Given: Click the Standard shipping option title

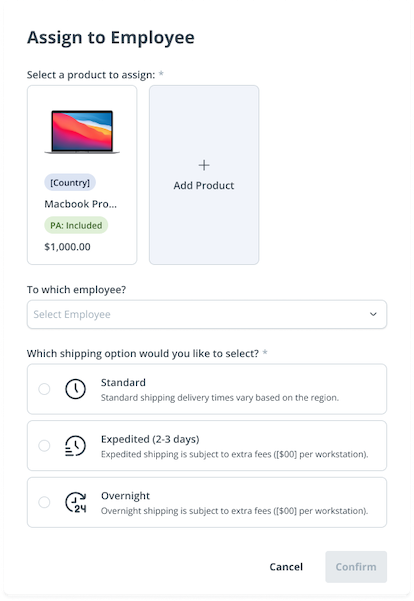Looking at the screenshot, I should pos(123,383).
